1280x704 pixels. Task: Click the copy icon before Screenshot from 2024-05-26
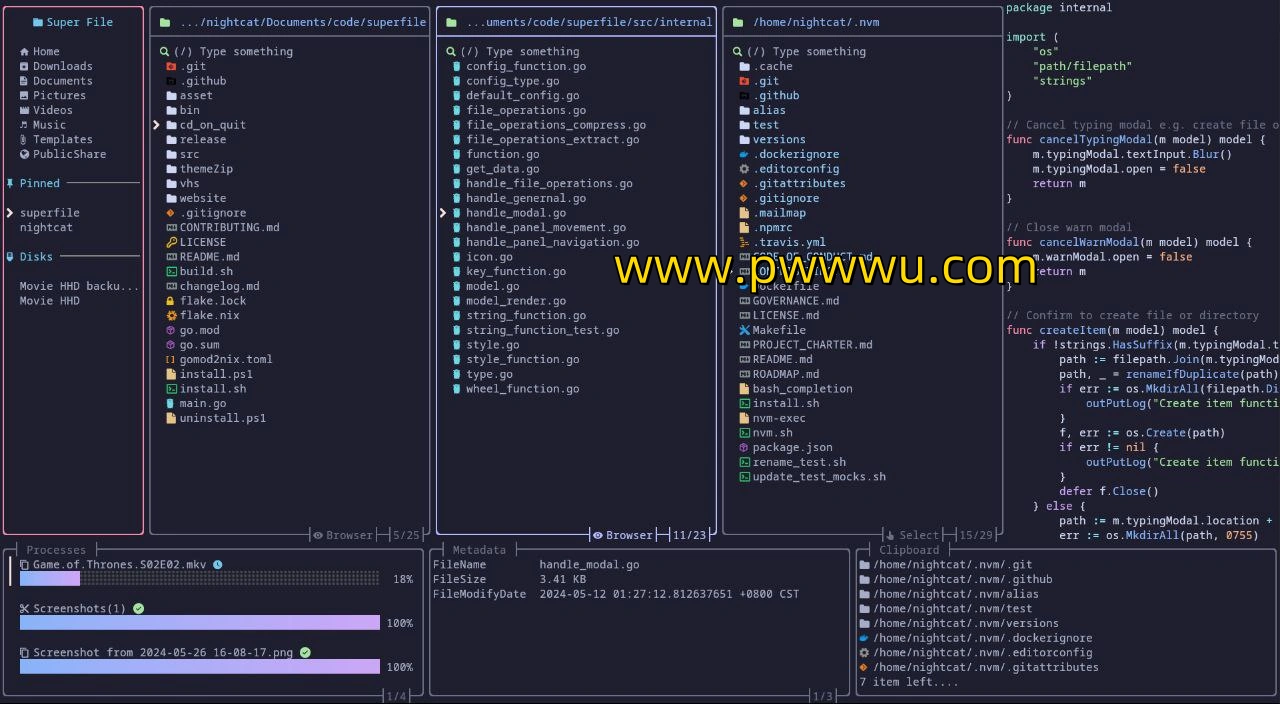24,653
